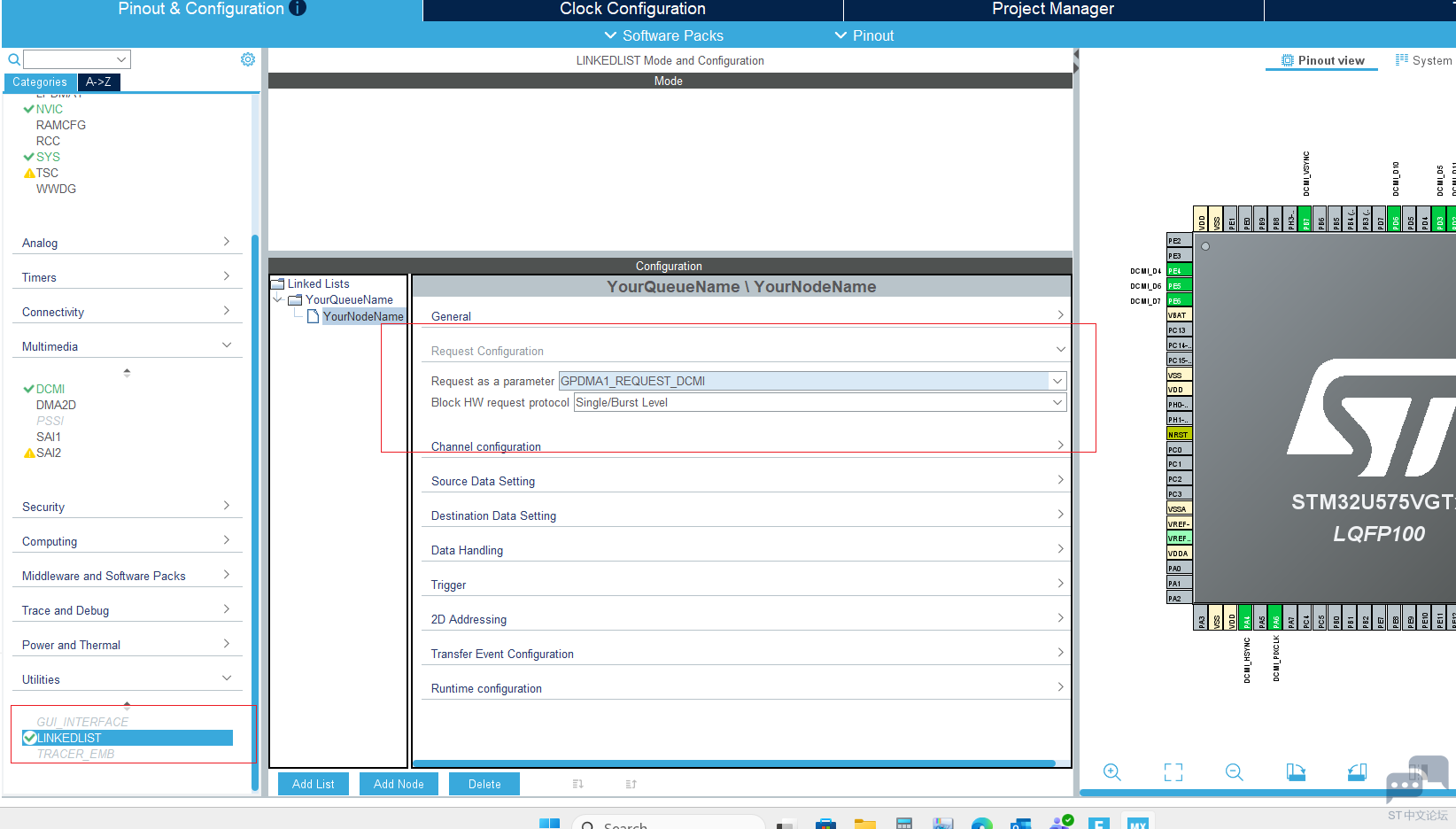Click the search magnifier icon in the categories panel
1456x829 pixels.
pos(14,59)
